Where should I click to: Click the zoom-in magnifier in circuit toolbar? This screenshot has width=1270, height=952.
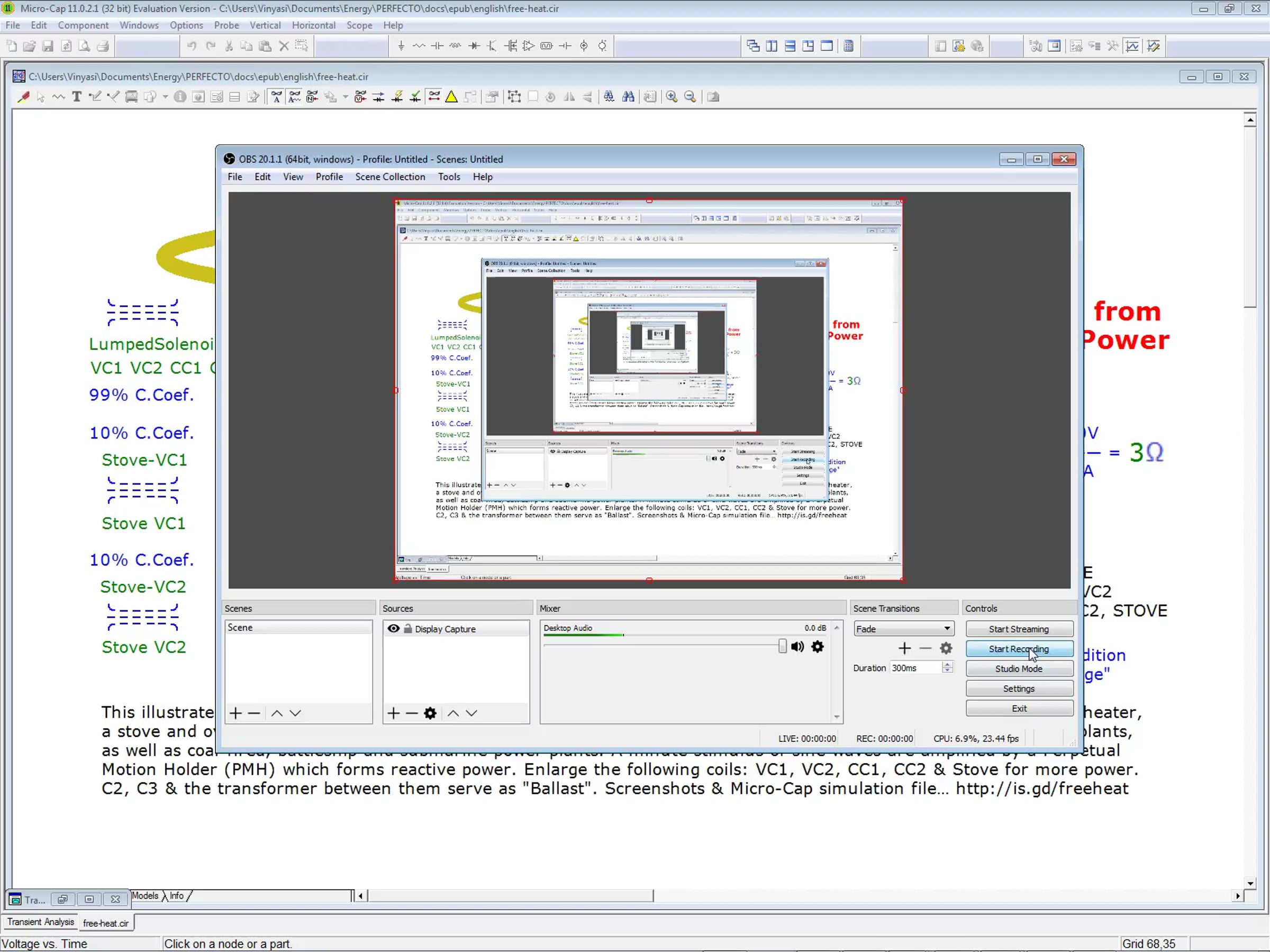point(671,97)
